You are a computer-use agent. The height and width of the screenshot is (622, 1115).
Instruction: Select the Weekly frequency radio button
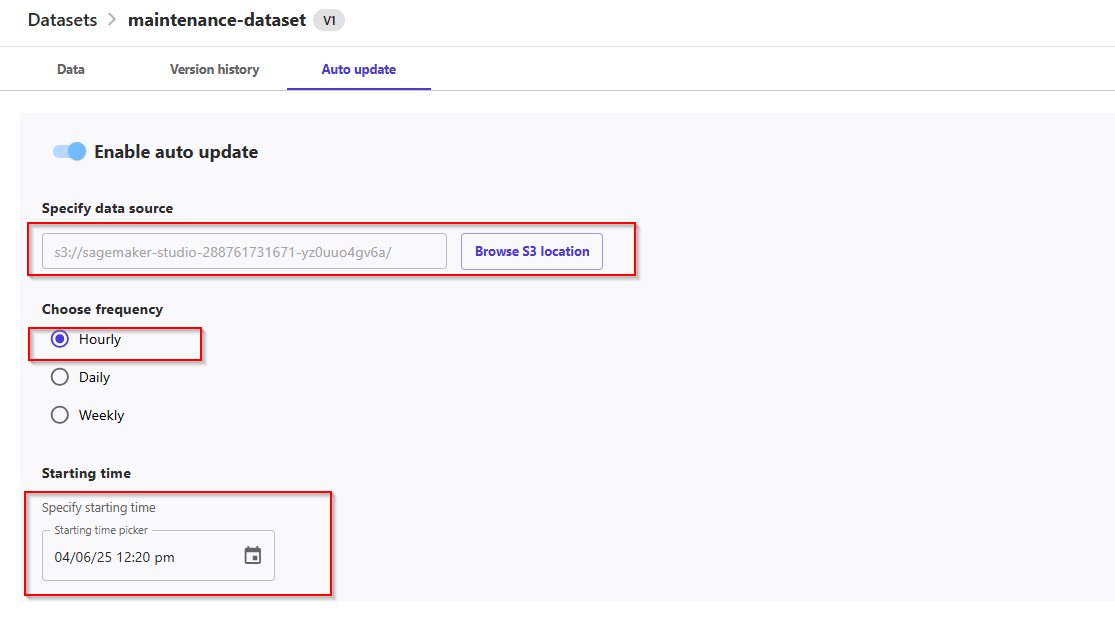pyautogui.click(x=60, y=414)
